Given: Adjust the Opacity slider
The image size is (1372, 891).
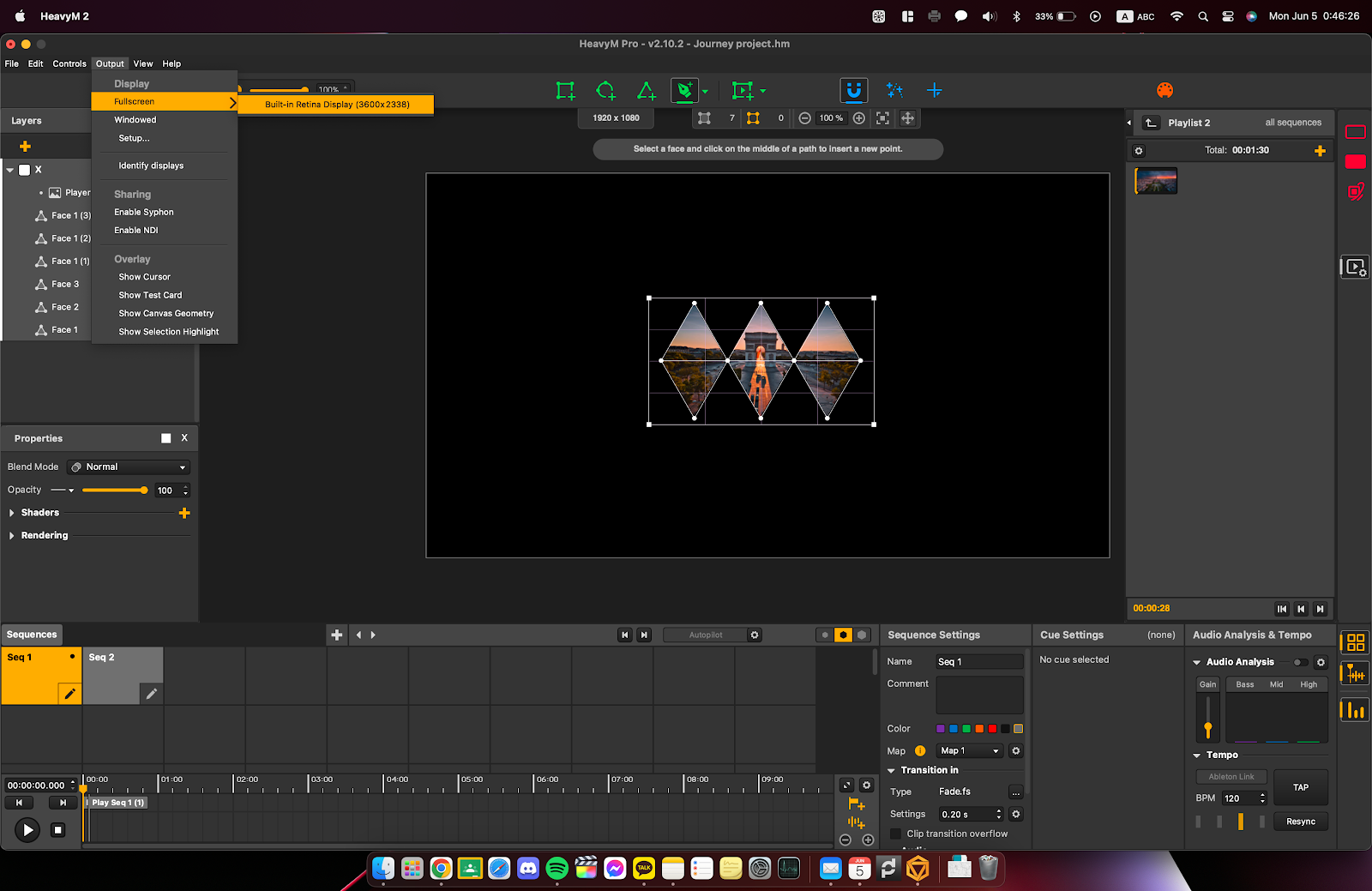Looking at the screenshot, I should pyautogui.click(x=115, y=491).
